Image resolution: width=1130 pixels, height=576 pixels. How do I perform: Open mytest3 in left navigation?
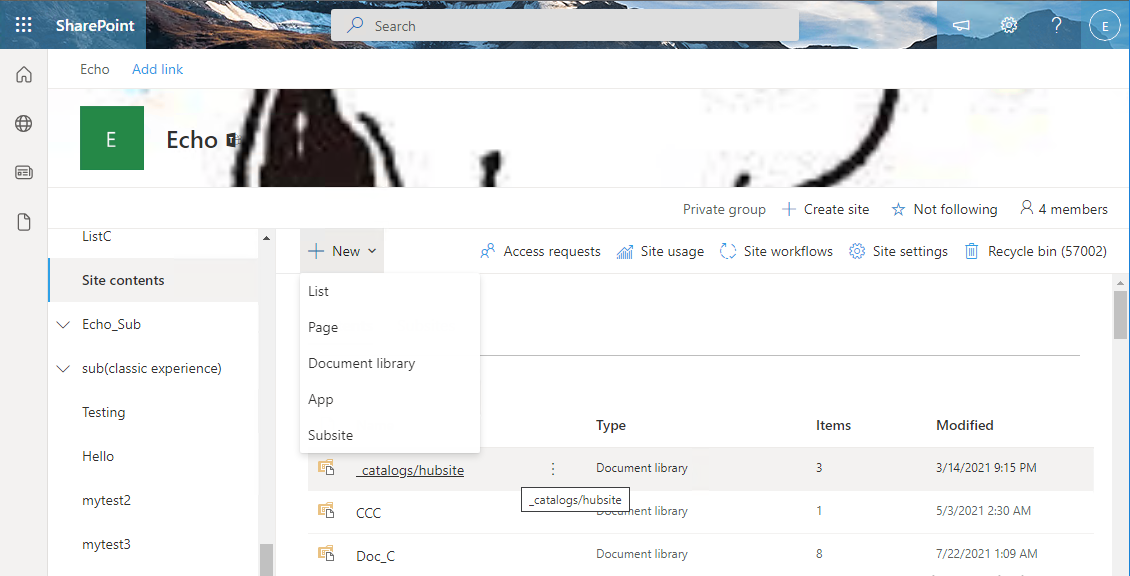pyautogui.click(x=107, y=544)
